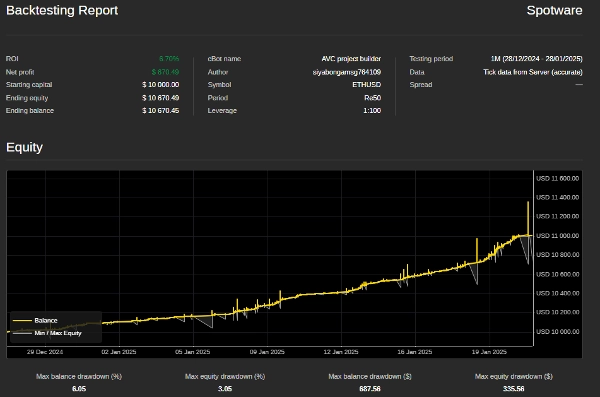The width and height of the screenshot is (600, 397).
Task: Click the USD 10 200.00 axis label
Action: pos(558,312)
